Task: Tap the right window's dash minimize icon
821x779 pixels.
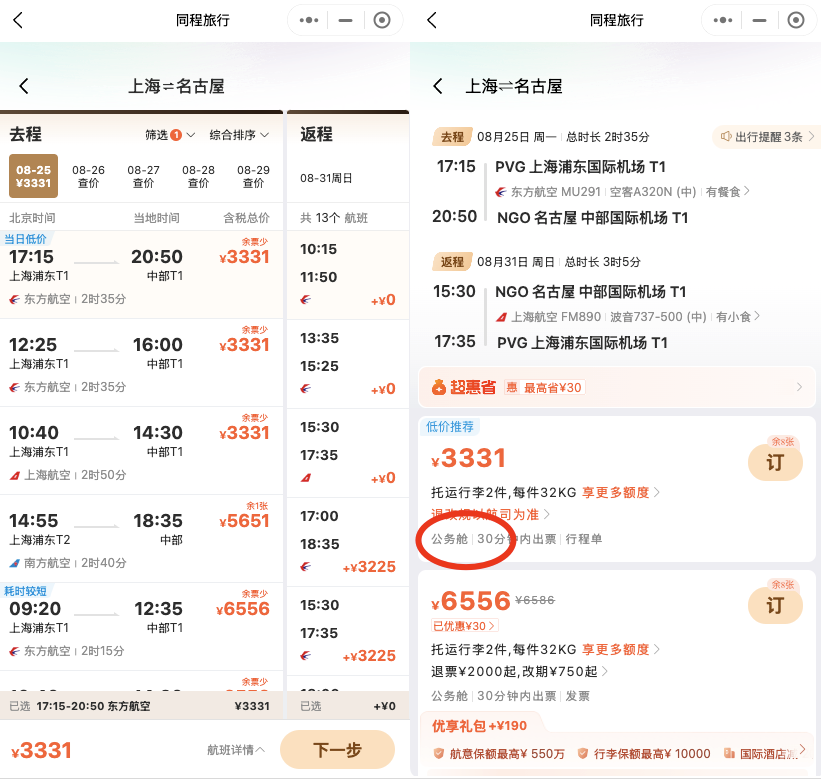Action: click(x=759, y=20)
